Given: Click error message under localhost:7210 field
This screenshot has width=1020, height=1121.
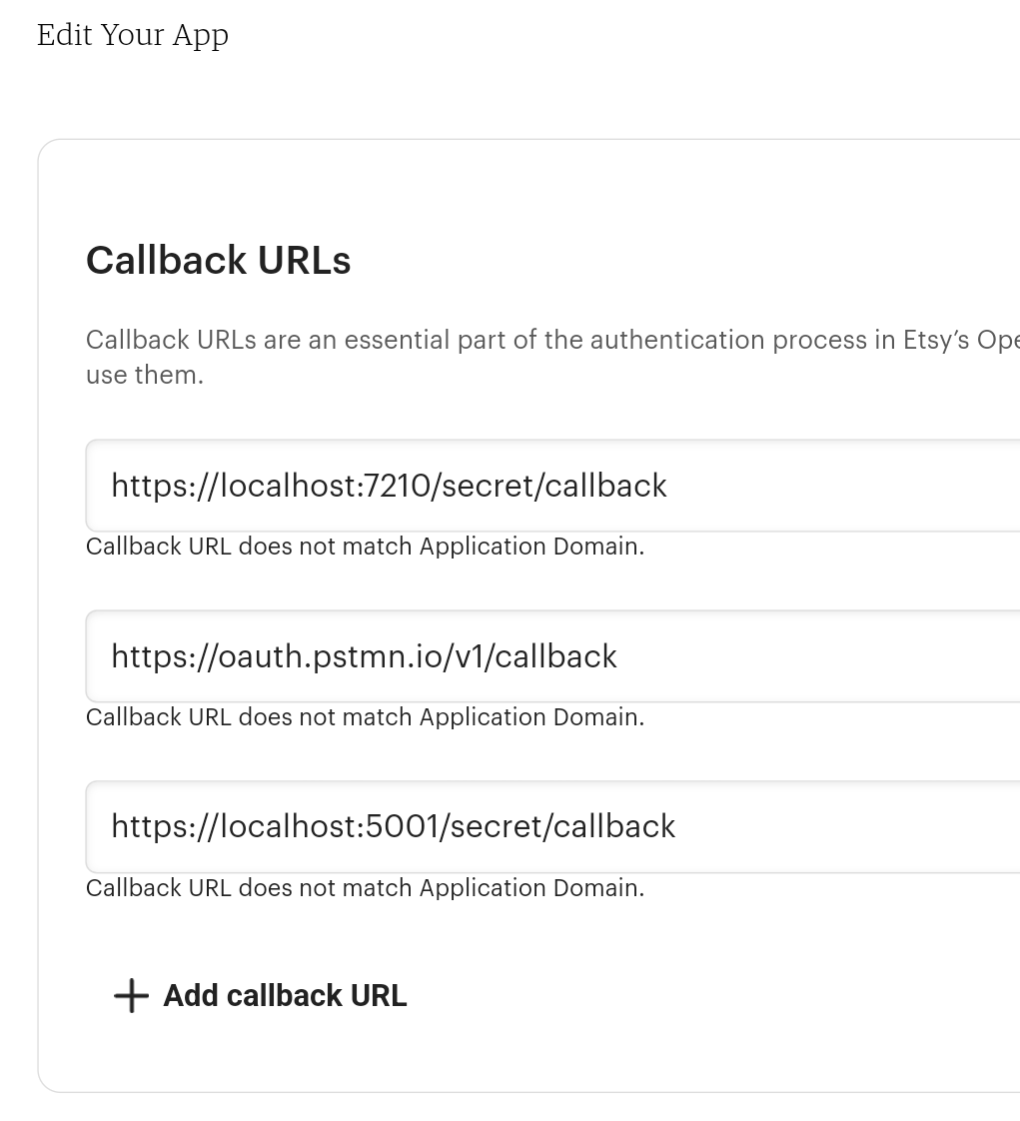Looking at the screenshot, I should click(365, 547).
